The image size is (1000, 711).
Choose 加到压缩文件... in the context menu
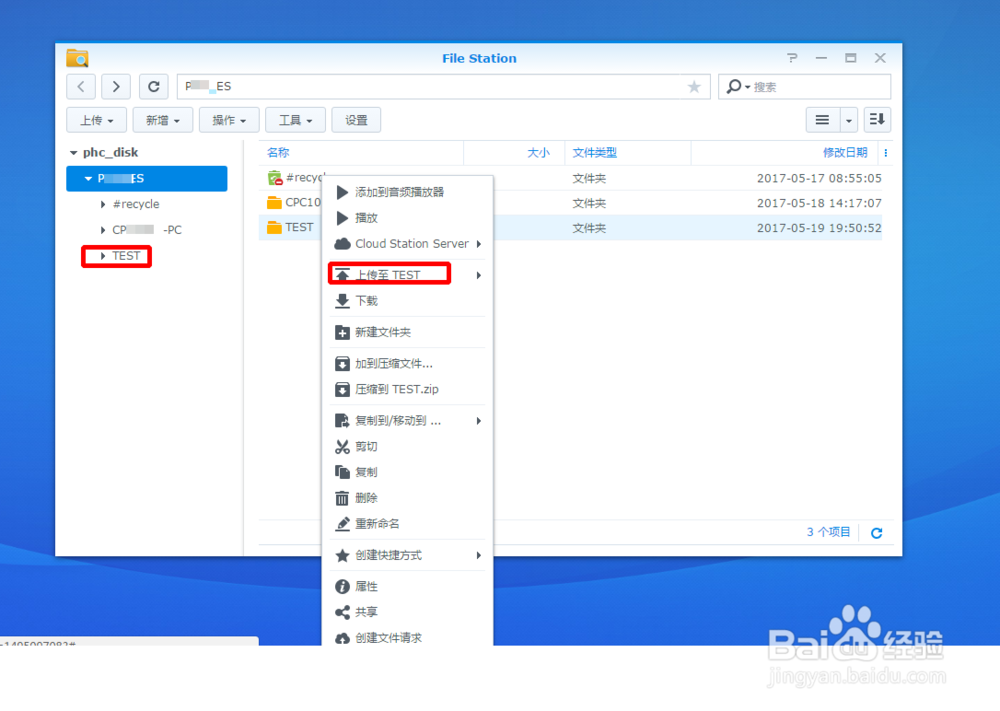pyautogui.click(x=407, y=363)
